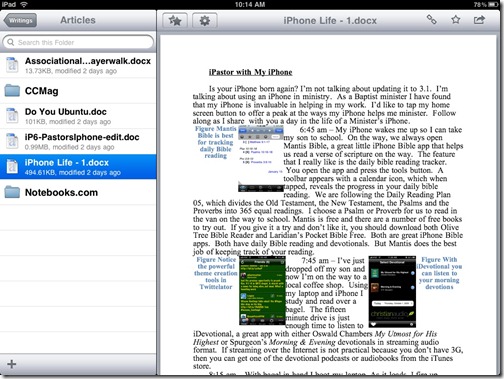
Task: Open the CCMag folder
Action: point(78,91)
